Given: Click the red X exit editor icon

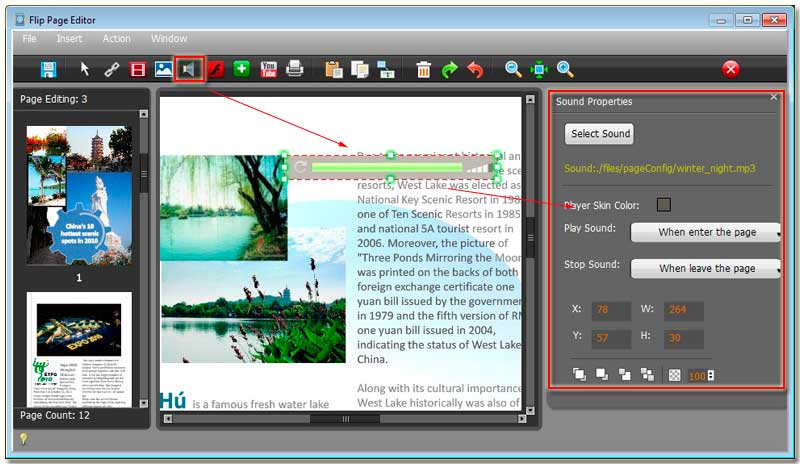Looking at the screenshot, I should (x=731, y=69).
